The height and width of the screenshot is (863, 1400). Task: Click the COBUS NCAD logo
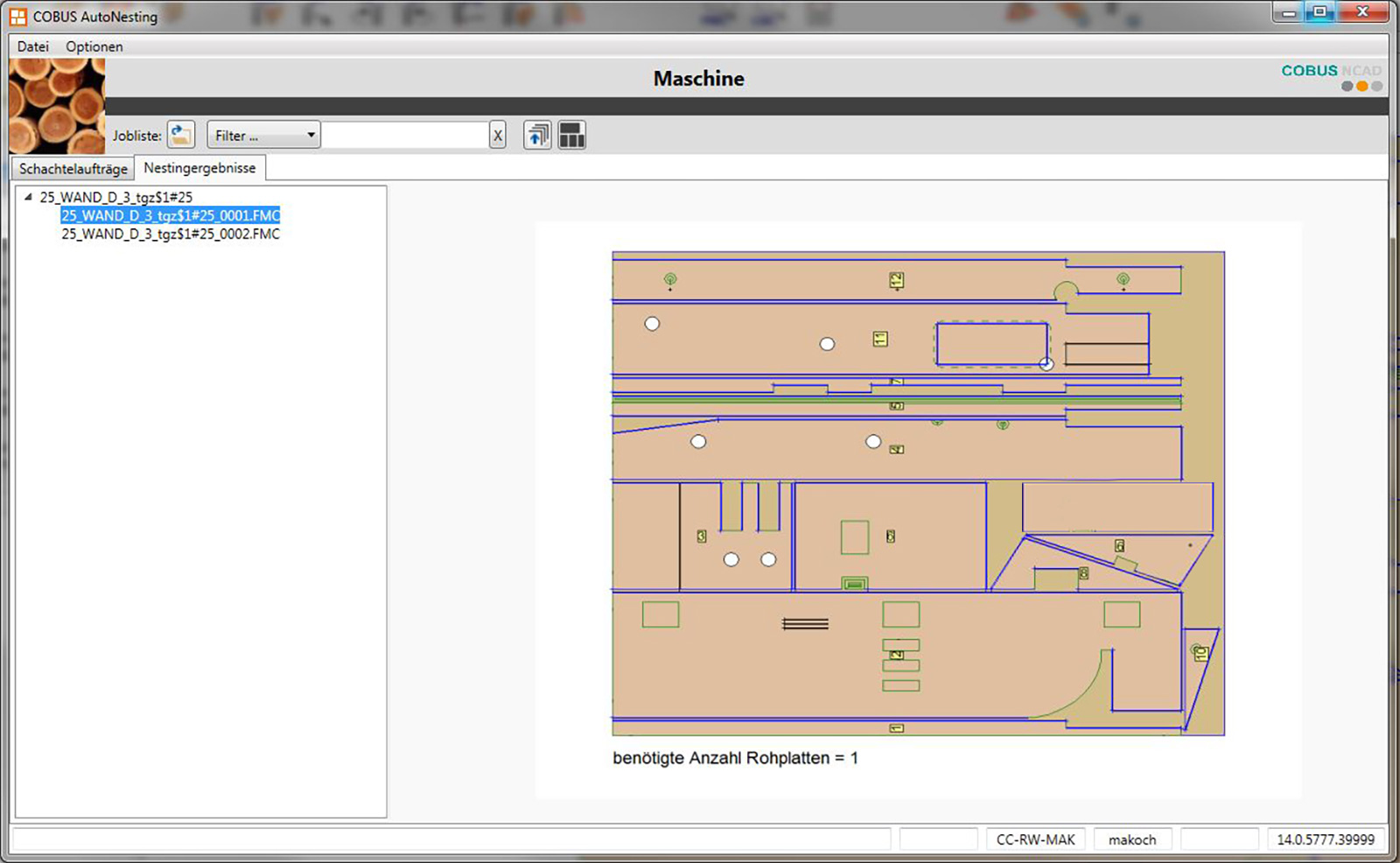[x=1331, y=75]
